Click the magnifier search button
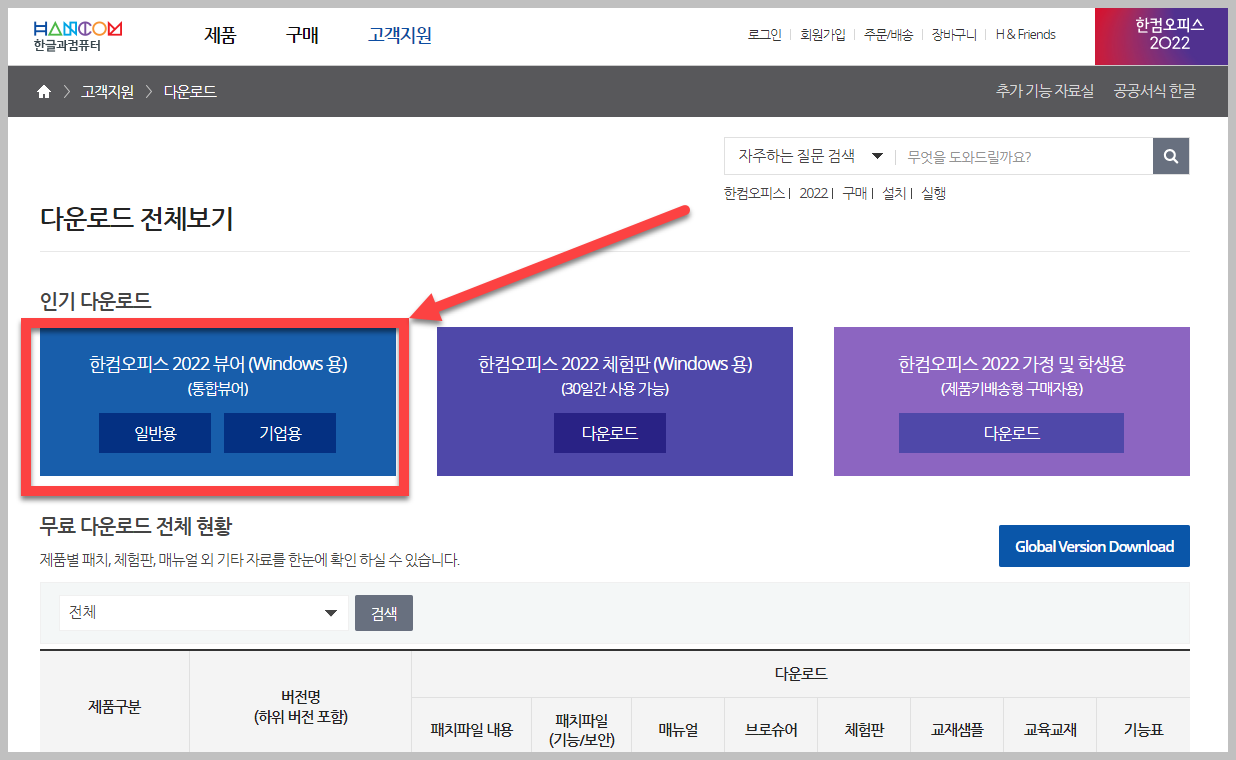Image resolution: width=1236 pixels, height=760 pixels. tap(1171, 156)
